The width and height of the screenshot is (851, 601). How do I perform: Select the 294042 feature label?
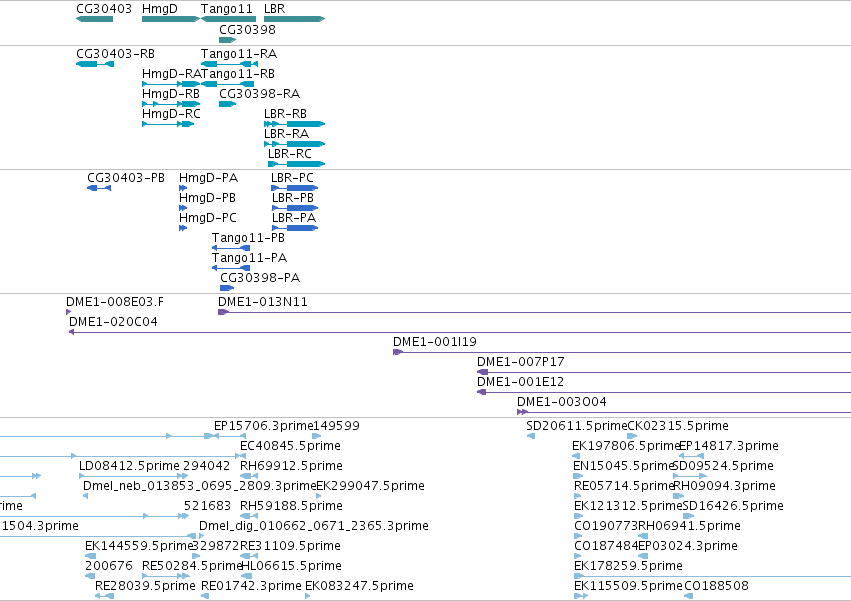click(207, 466)
